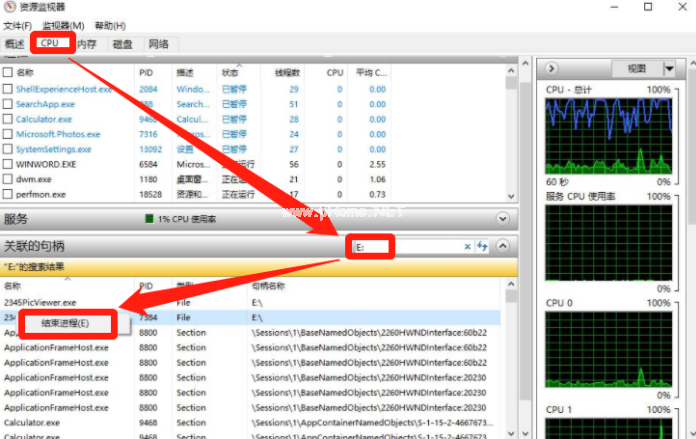Image resolution: width=696 pixels, height=439 pixels.
Task: Check the ShellExperienceHost.exe checkbox
Action: coord(8,89)
